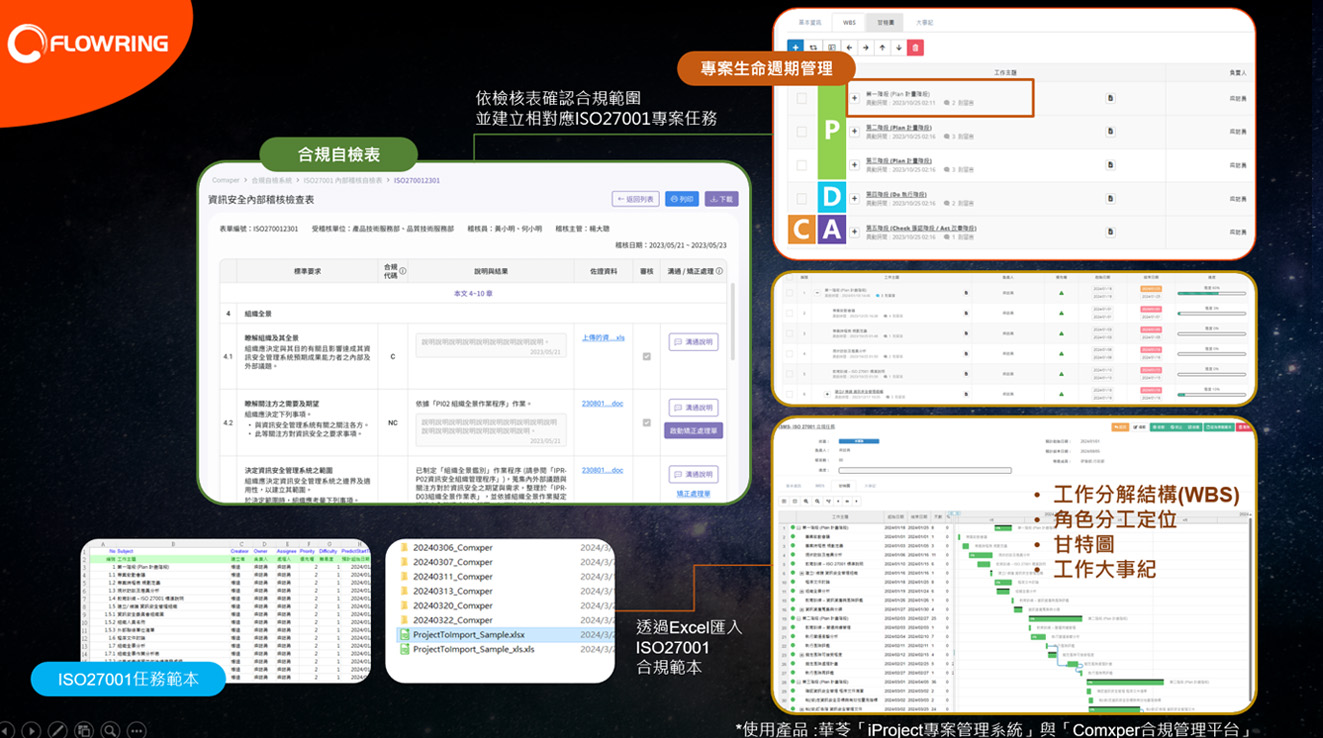Click 返回列表 button
1323x738 pixels.
(x=636, y=199)
